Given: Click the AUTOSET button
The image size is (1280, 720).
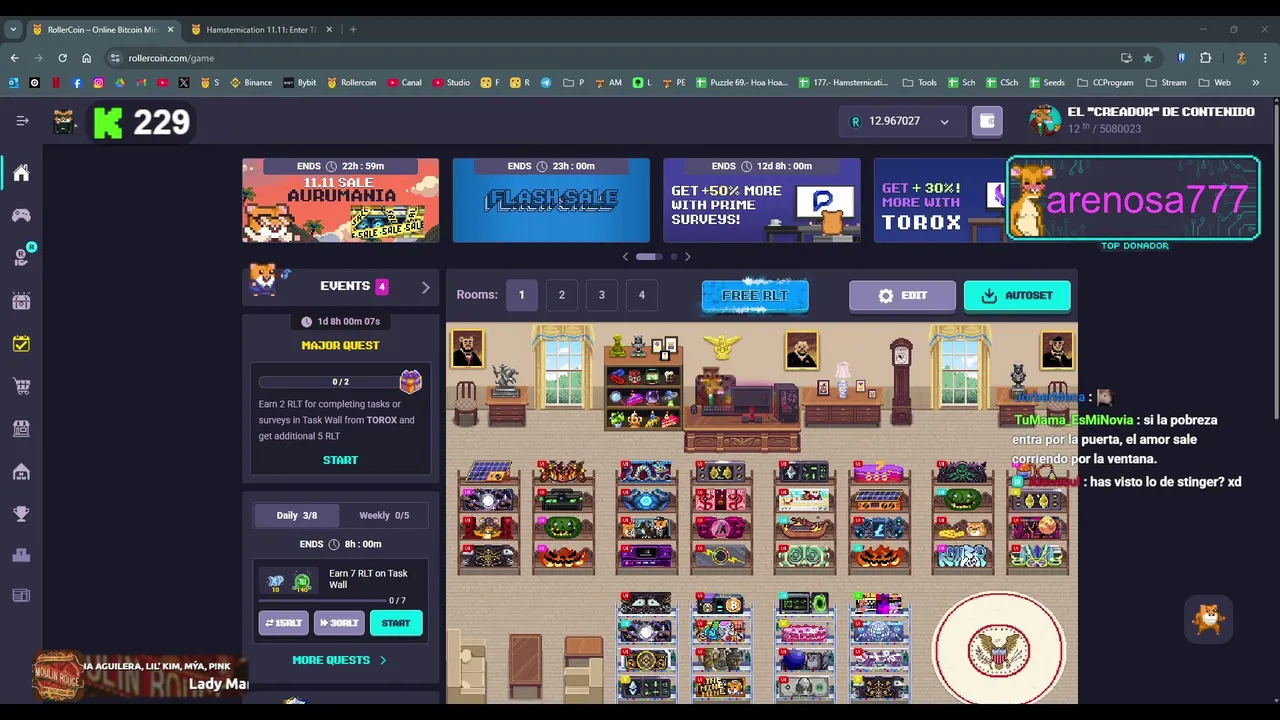Looking at the screenshot, I should (x=1017, y=296).
